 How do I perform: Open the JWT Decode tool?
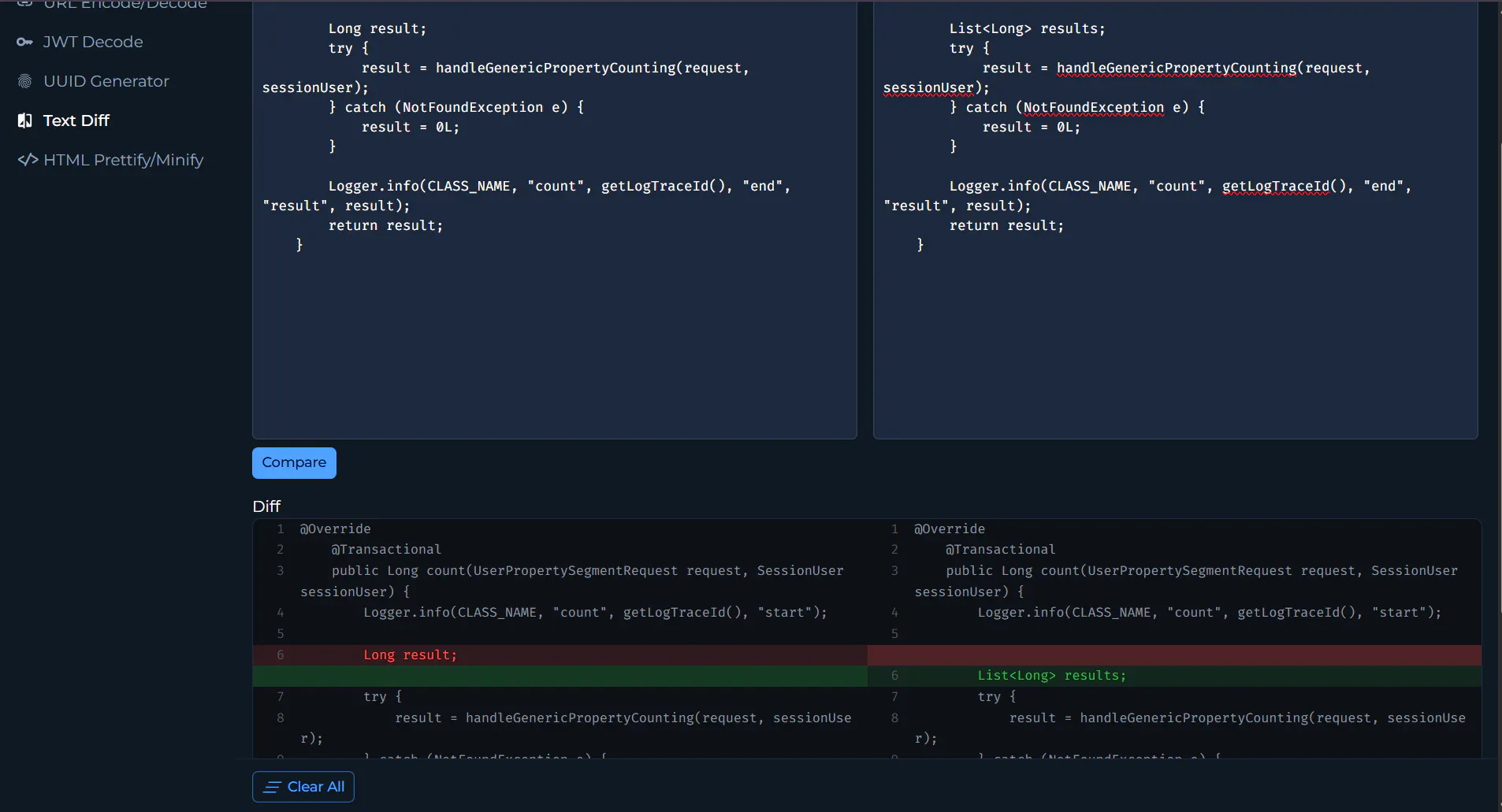(x=93, y=42)
